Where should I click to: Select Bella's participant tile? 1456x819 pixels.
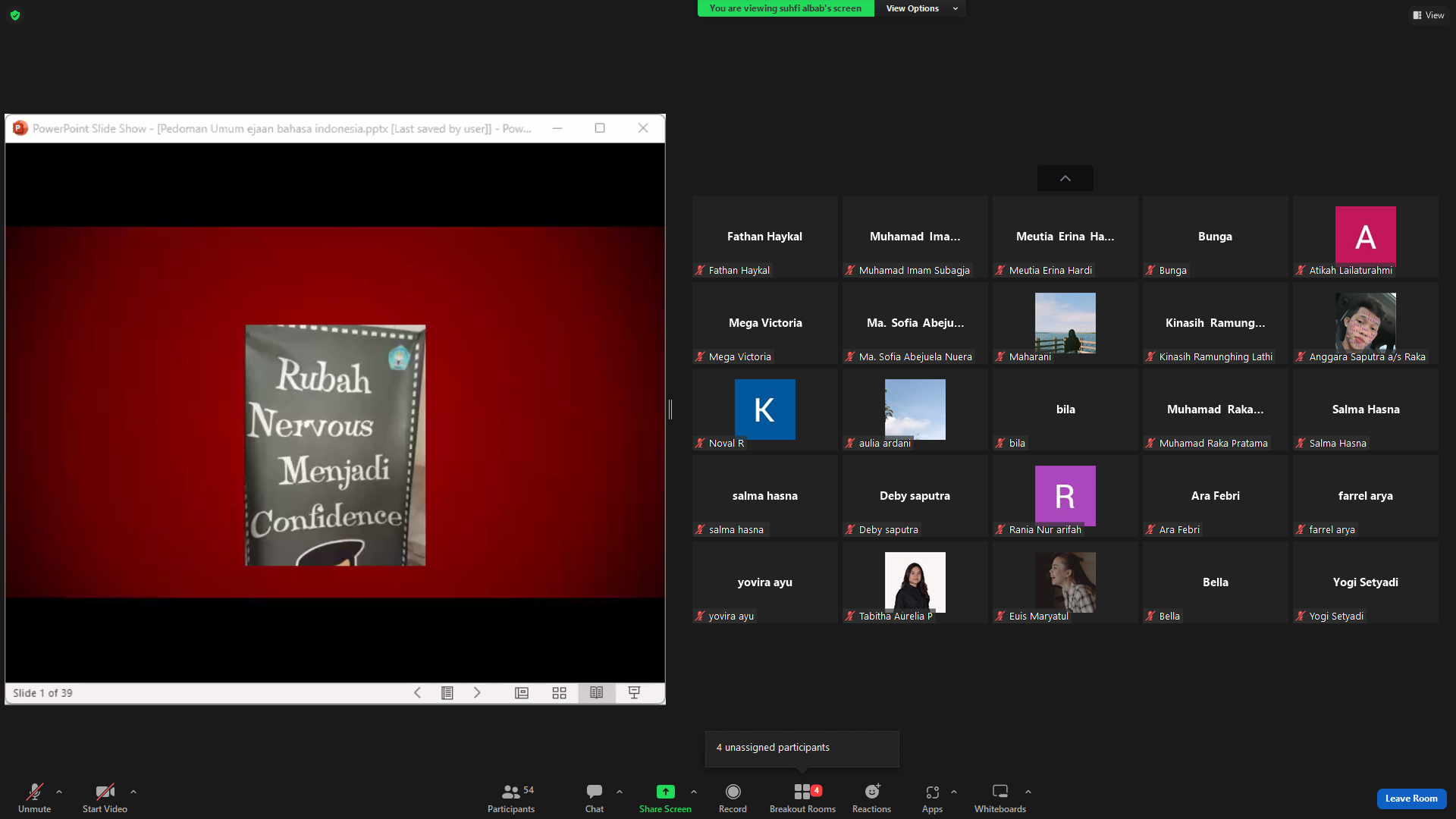pos(1216,582)
